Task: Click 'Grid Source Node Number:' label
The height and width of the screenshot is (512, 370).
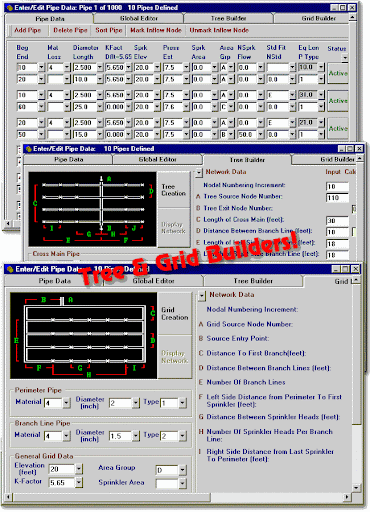Action: coord(250,324)
